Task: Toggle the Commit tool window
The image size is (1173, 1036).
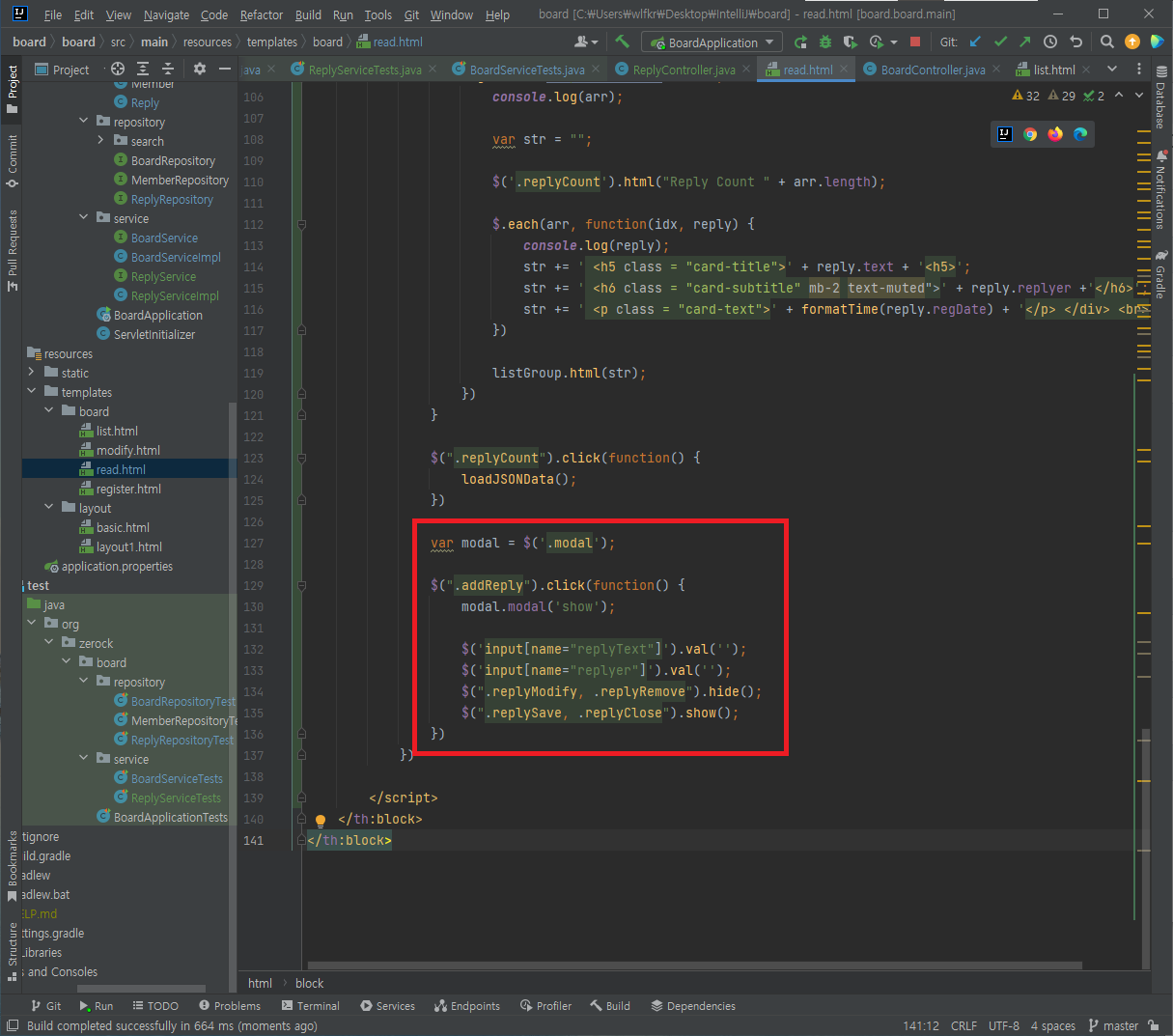Action: click(12, 162)
